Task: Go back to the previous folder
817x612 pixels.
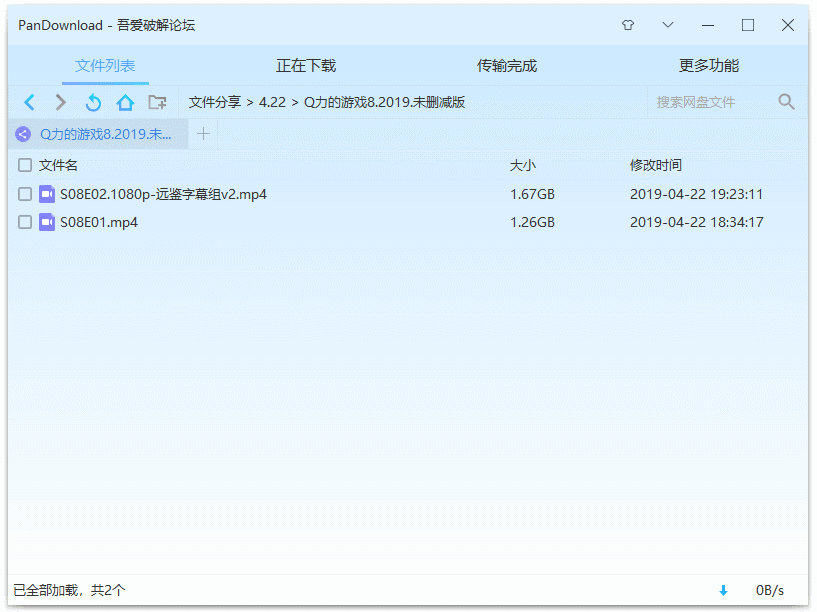Action: (29, 101)
